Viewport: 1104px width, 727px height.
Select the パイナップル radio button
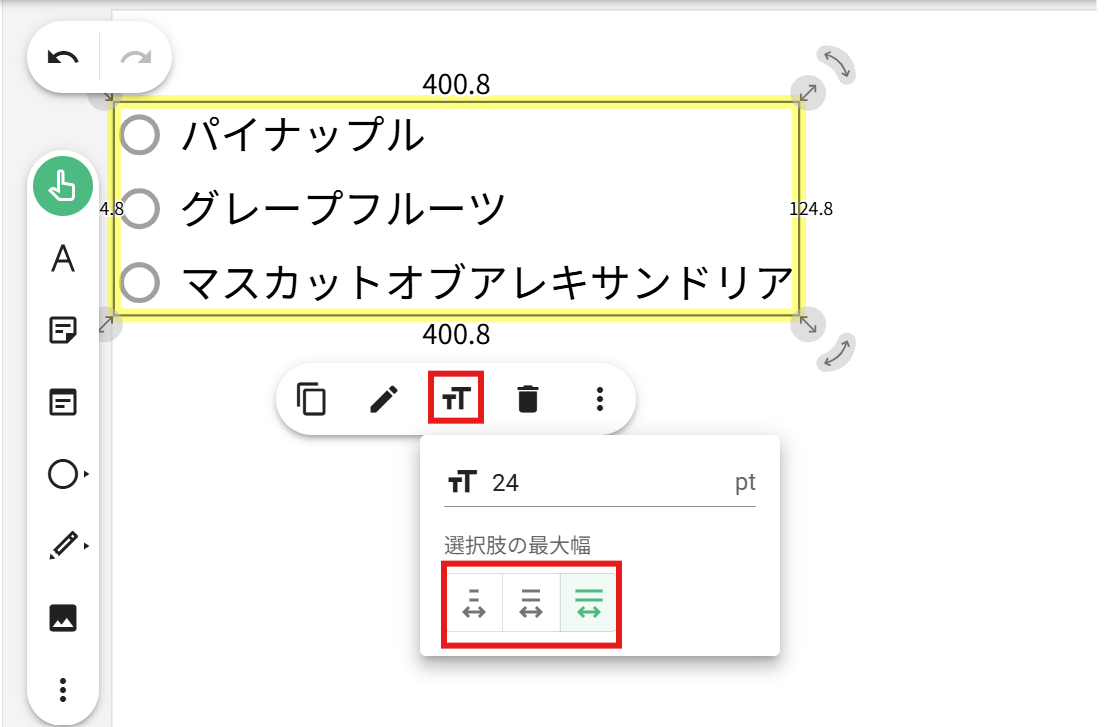tap(140, 135)
